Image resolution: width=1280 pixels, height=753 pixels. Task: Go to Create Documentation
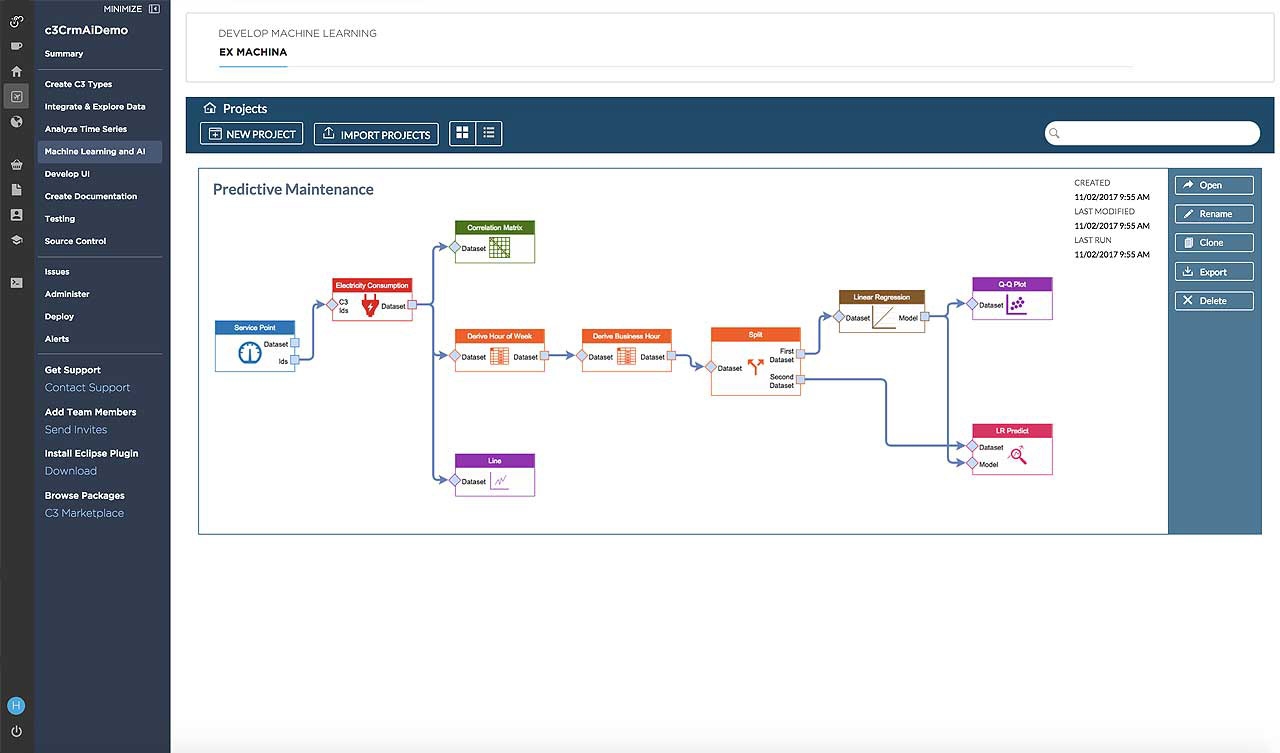pos(91,196)
